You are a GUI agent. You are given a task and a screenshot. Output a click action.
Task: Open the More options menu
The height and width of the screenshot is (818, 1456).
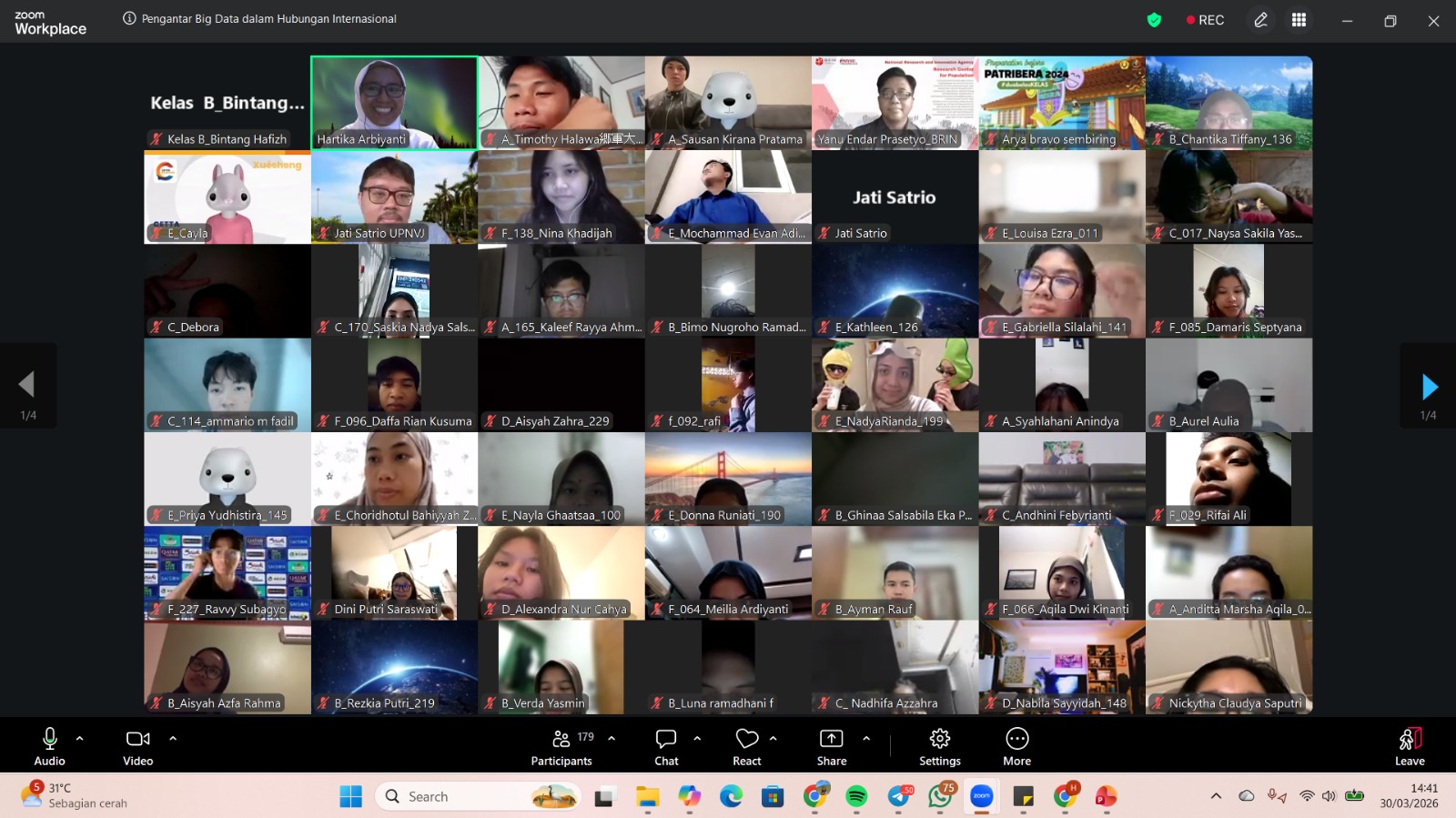click(x=1016, y=746)
